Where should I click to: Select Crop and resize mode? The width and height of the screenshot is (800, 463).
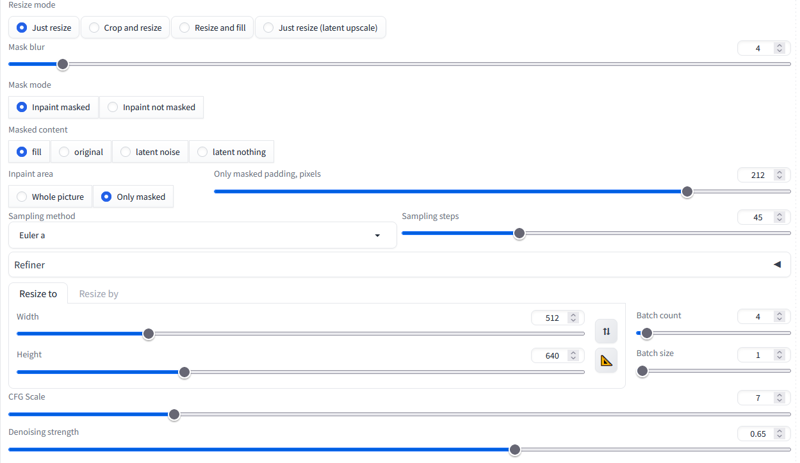click(x=126, y=28)
